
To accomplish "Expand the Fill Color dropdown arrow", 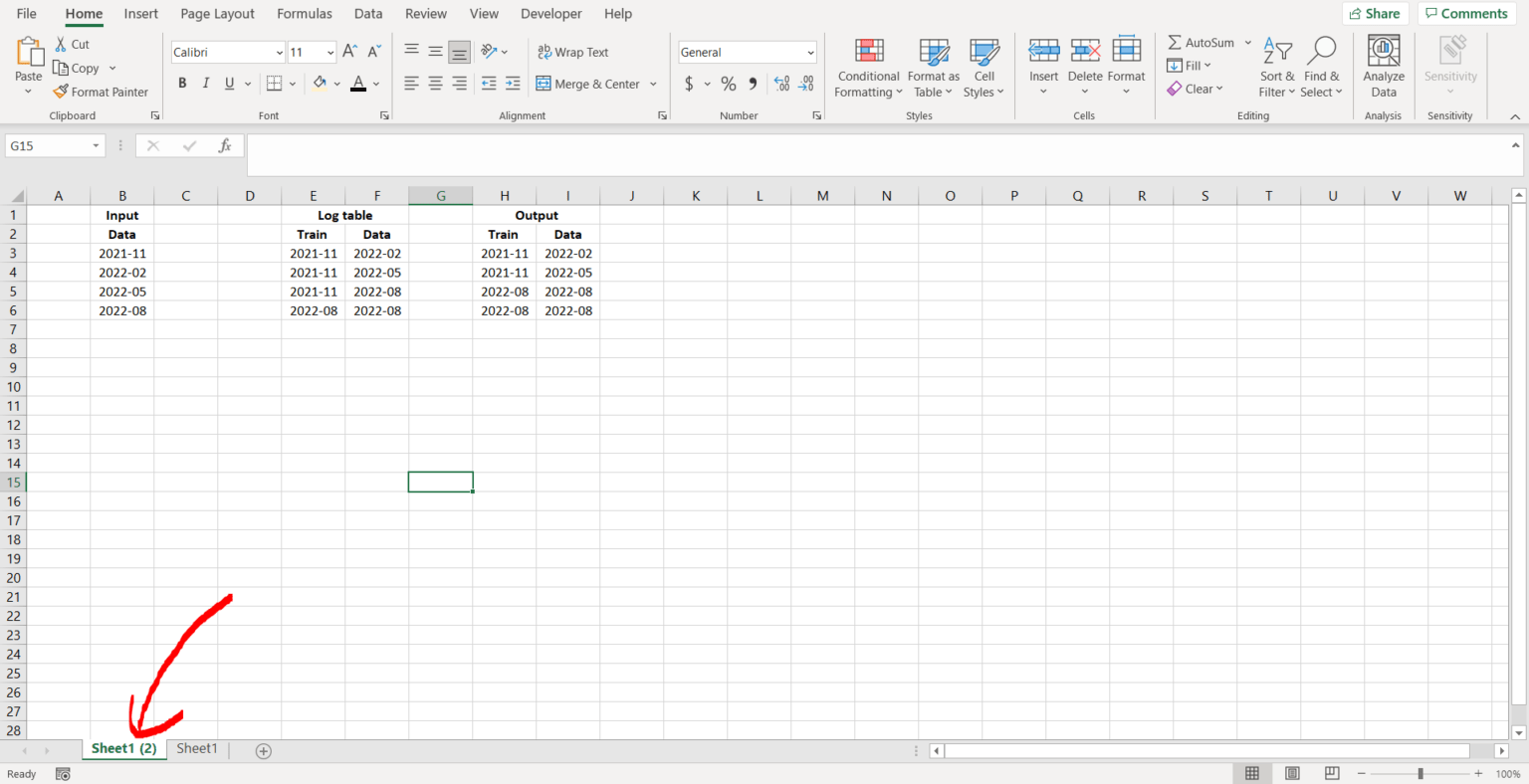I will click(x=335, y=84).
